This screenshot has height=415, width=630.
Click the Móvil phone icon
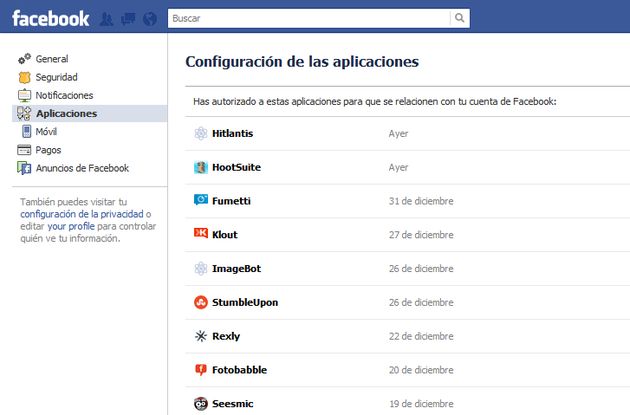[x=27, y=131]
